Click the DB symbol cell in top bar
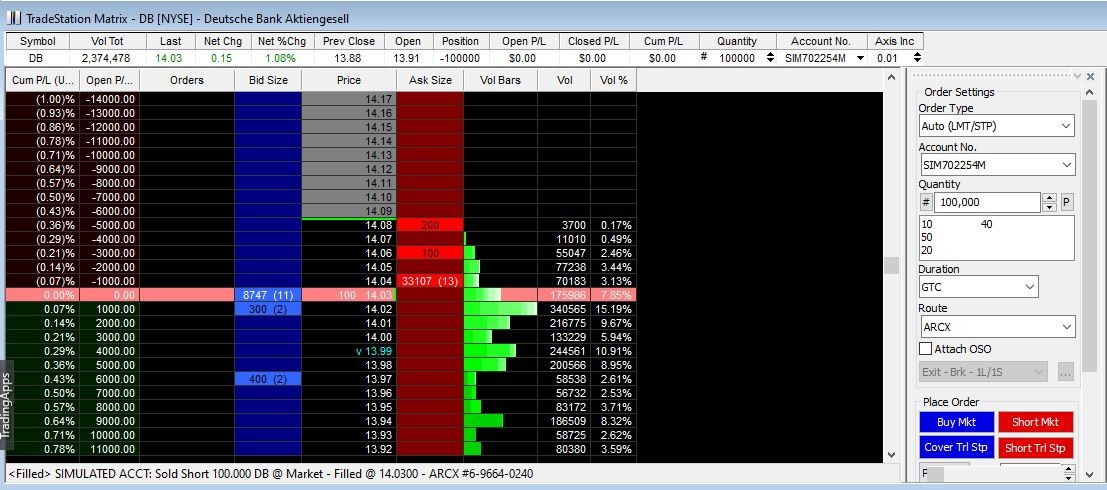 37,59
